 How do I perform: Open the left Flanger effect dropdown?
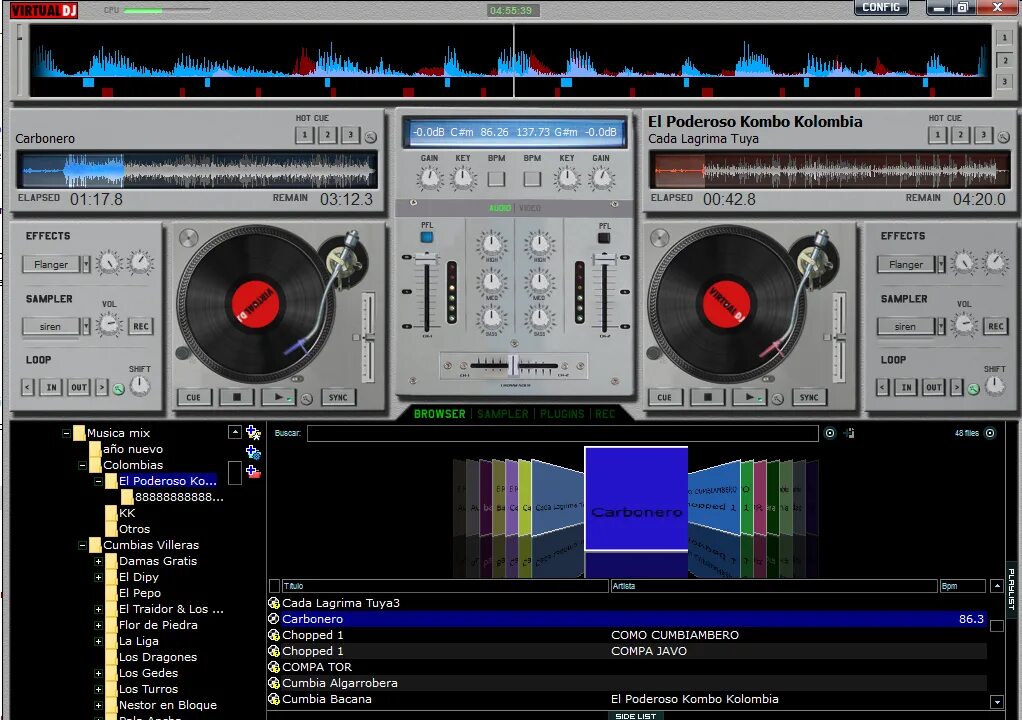pos(86,264)
